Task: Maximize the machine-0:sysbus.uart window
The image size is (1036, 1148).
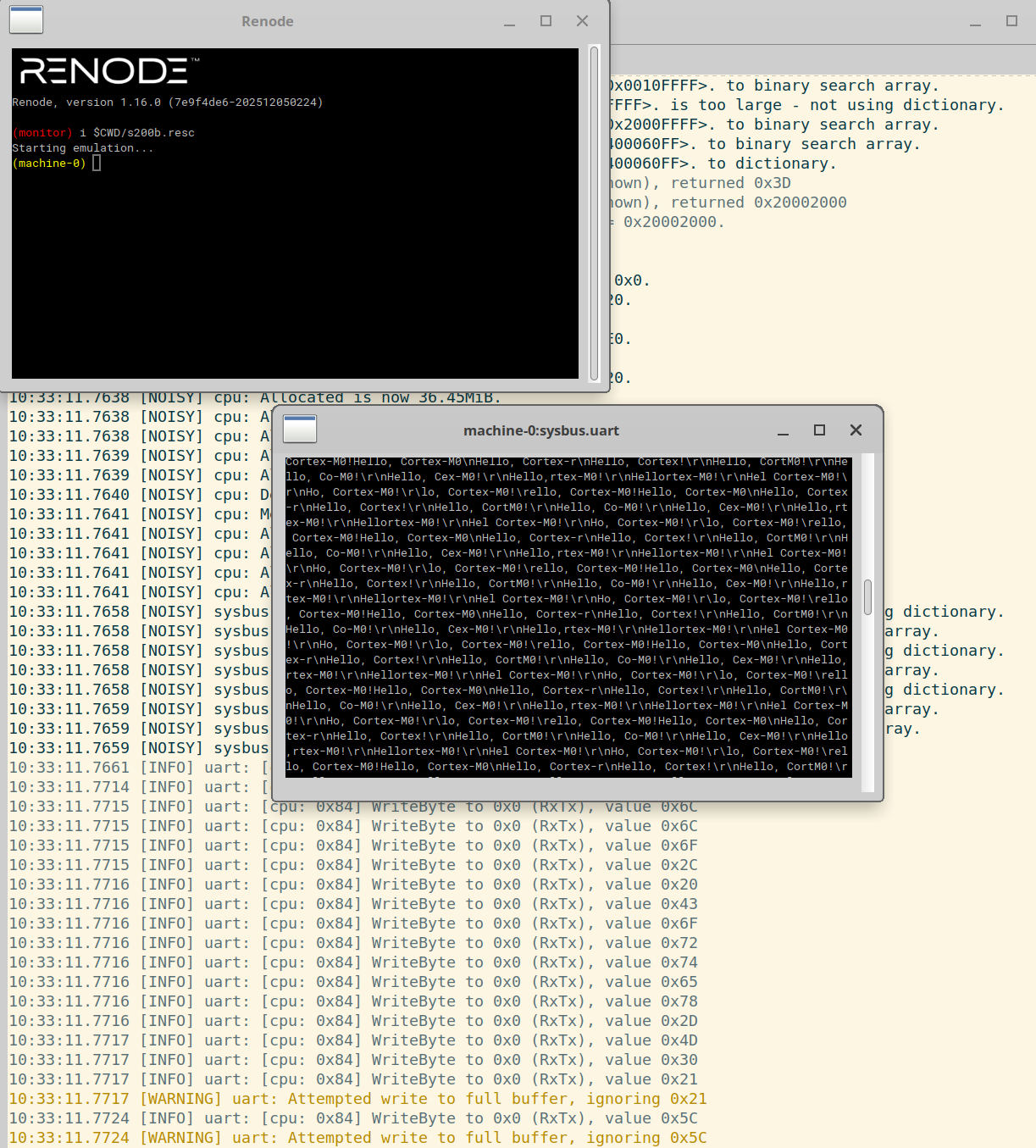Action: (818, 430)
